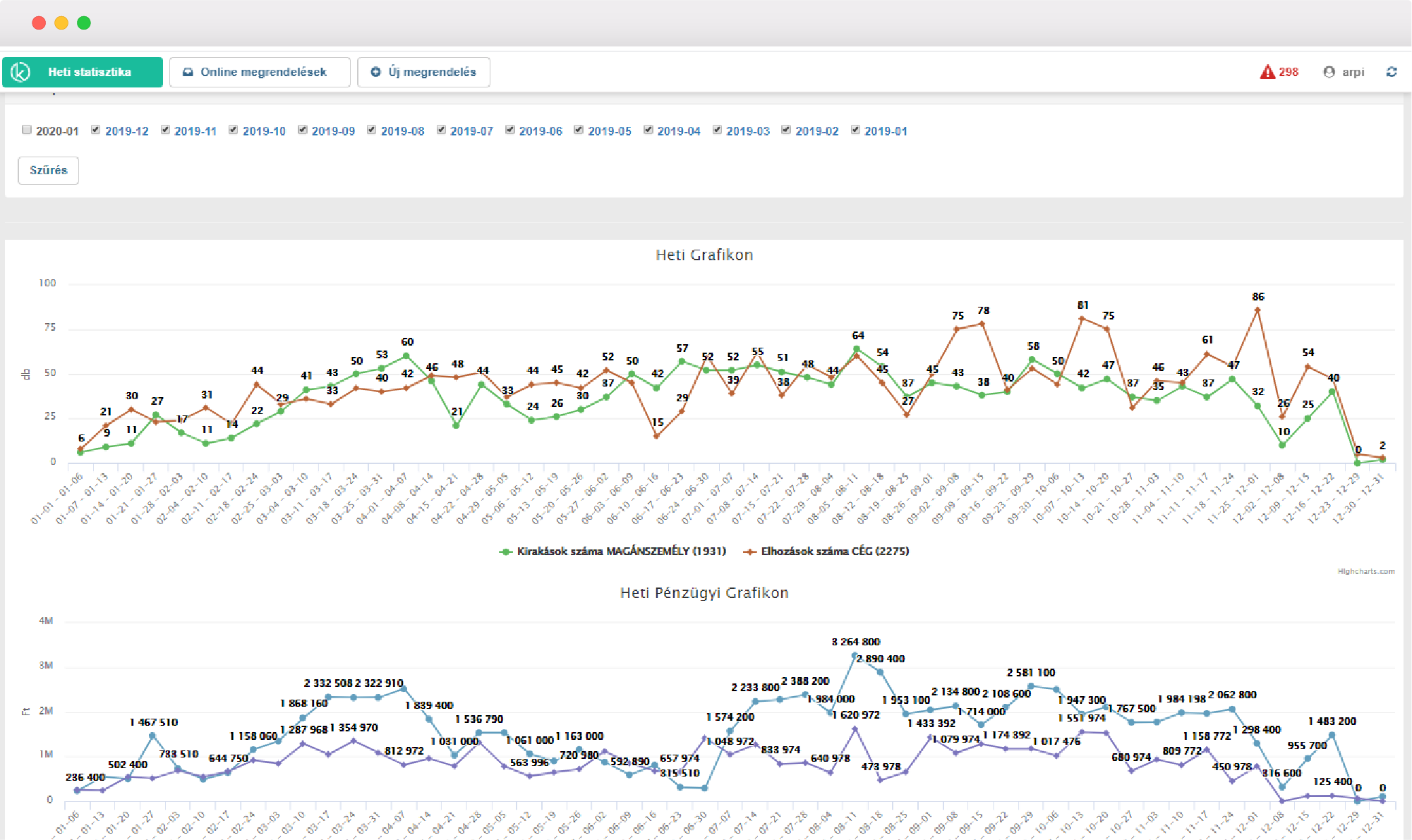Open the Highcharts.com credit link
Image resolution: width=1412 pixels, height=840 pixels.
[x=1365, y=571]
